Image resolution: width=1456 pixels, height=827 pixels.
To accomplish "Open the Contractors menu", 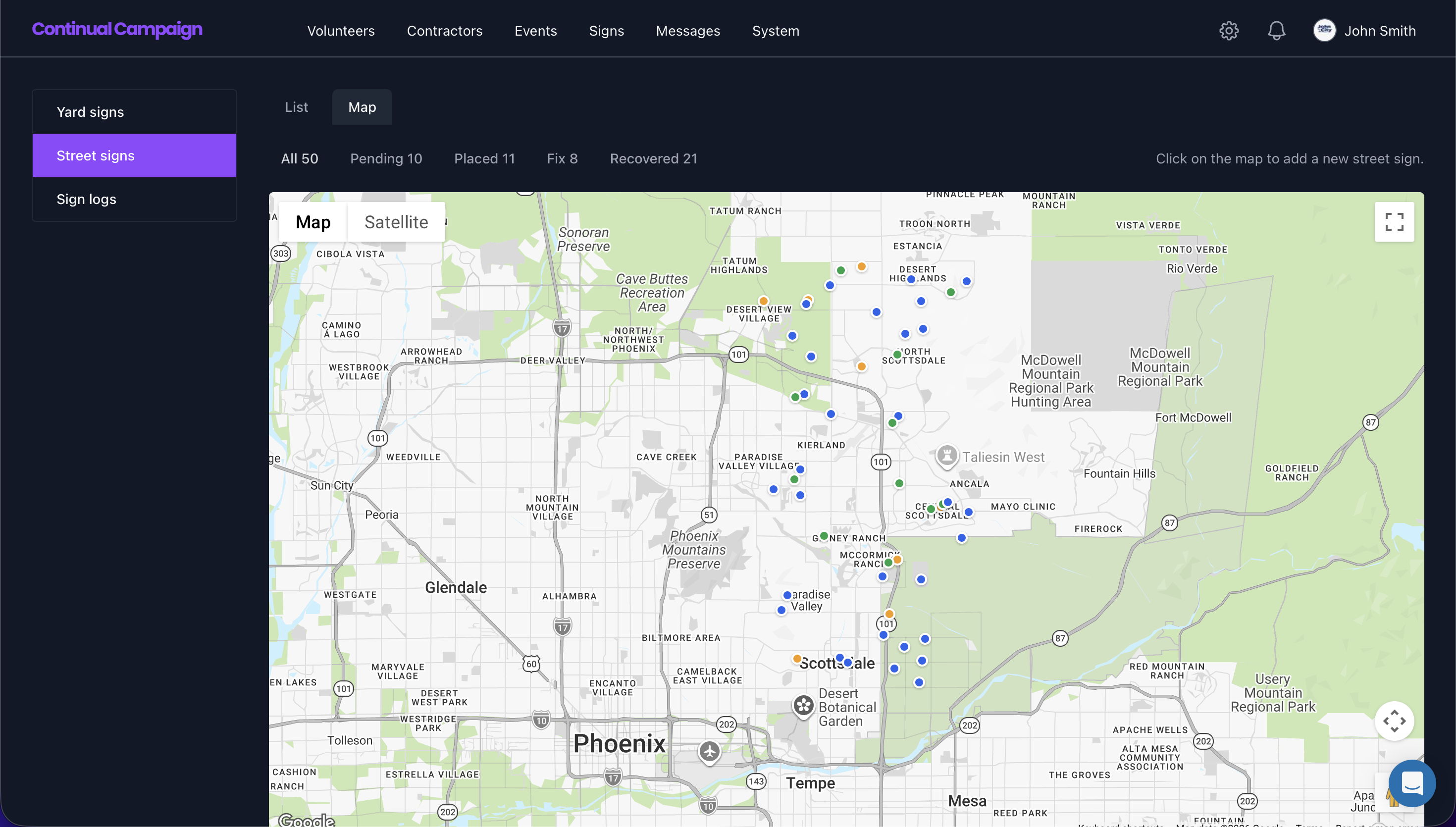I will pos(445,31).
